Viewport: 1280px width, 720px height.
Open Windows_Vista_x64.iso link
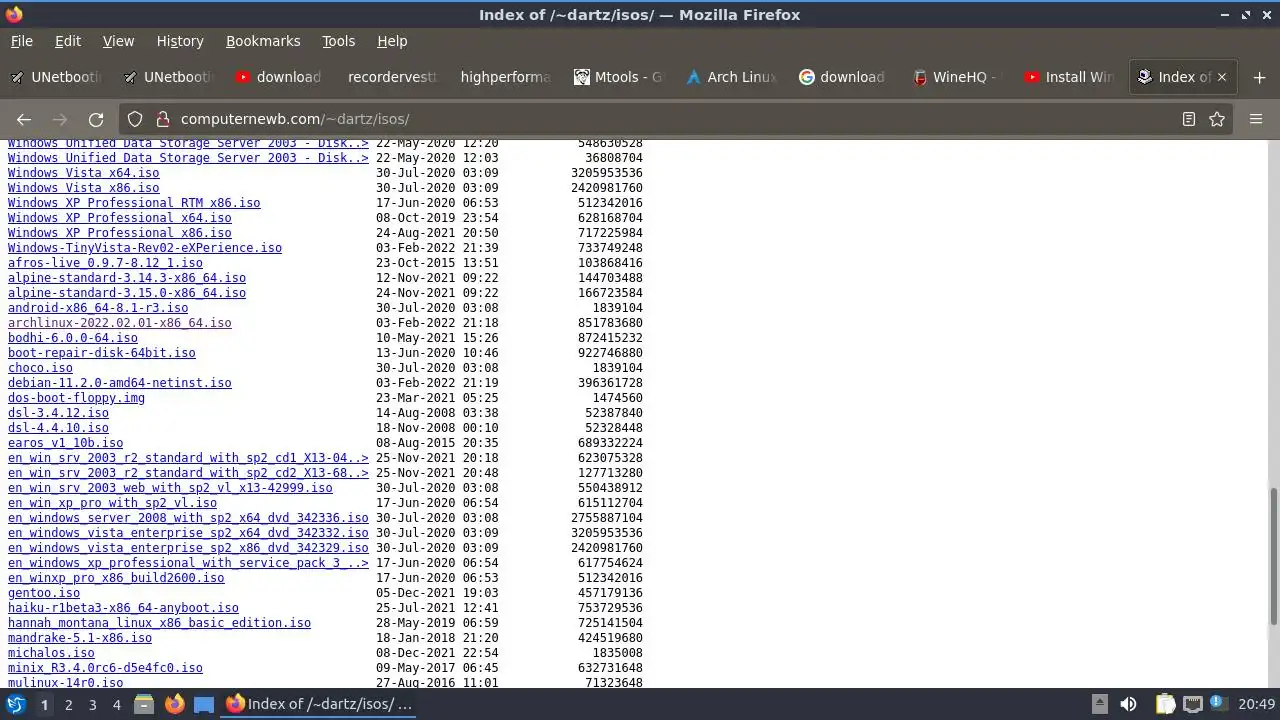click(83, 173)
